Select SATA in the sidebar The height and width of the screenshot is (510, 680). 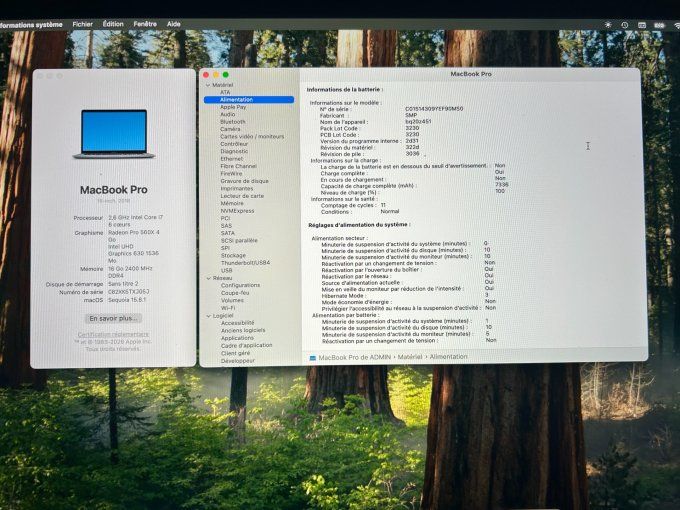228,233
